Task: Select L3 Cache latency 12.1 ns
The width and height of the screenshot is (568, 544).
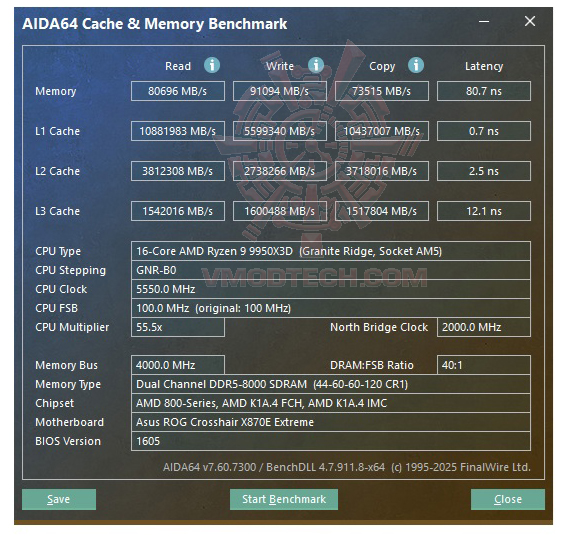Action: (x=484, y=211)
